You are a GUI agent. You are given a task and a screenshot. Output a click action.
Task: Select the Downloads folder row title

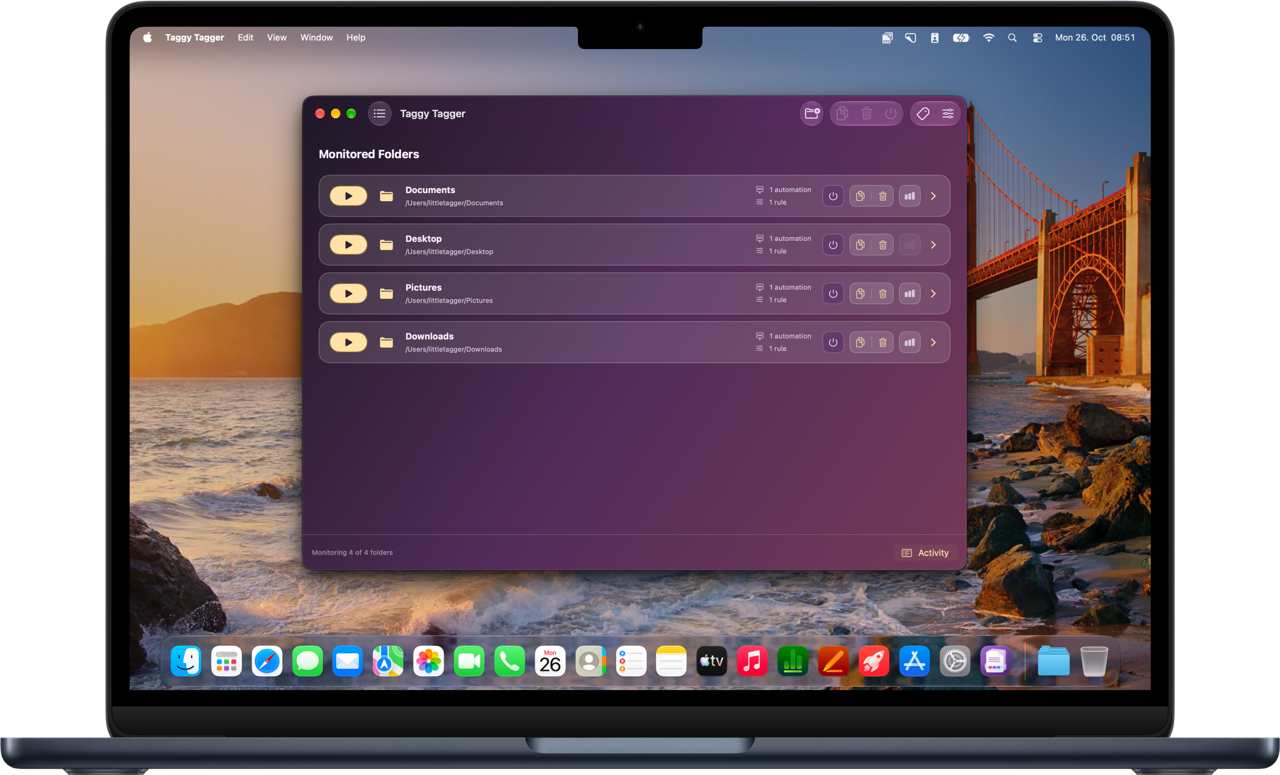429,336
